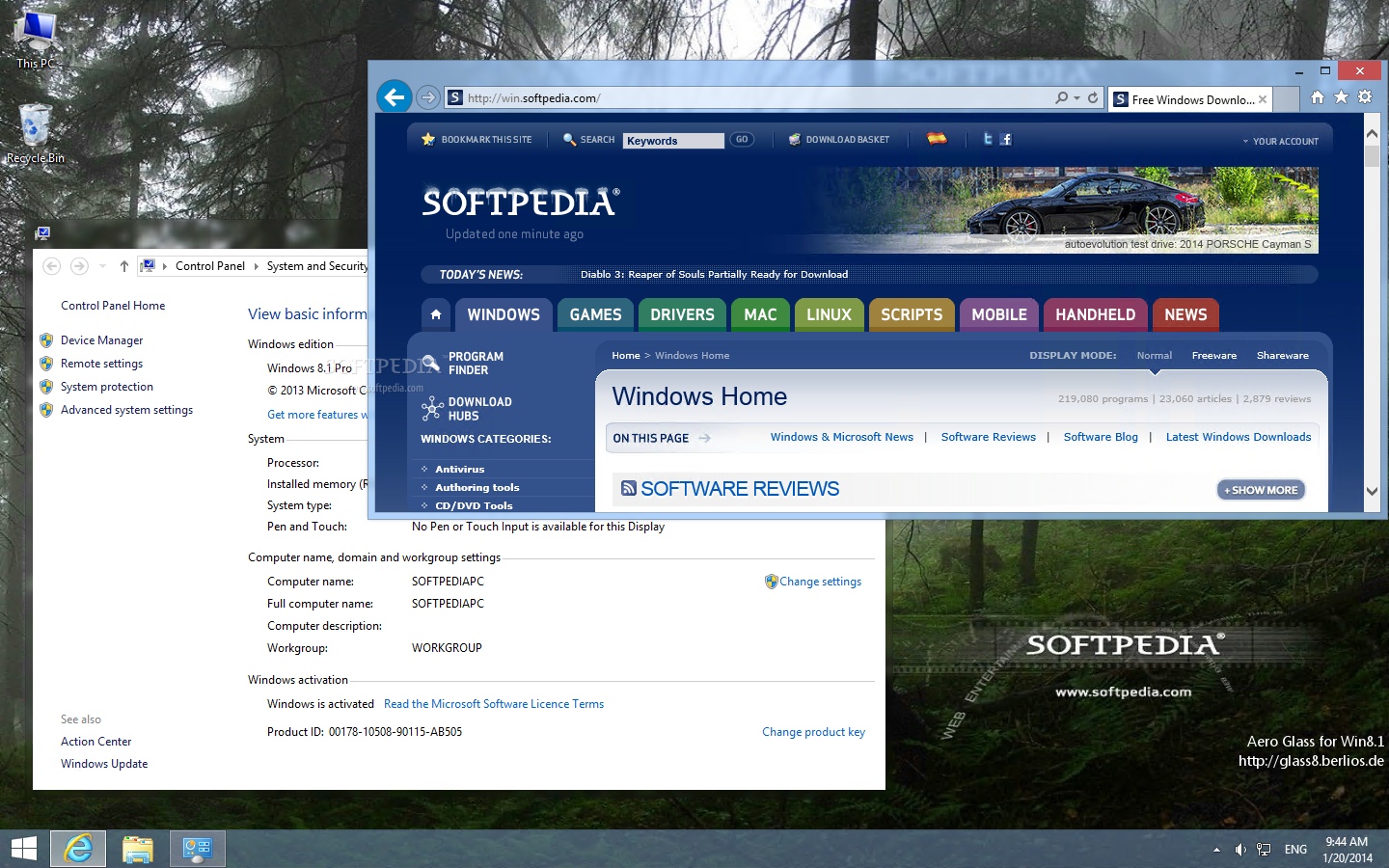Select the MOBILE tab
Viewport: 1389px width, 868px height.
tap(999, 314)
